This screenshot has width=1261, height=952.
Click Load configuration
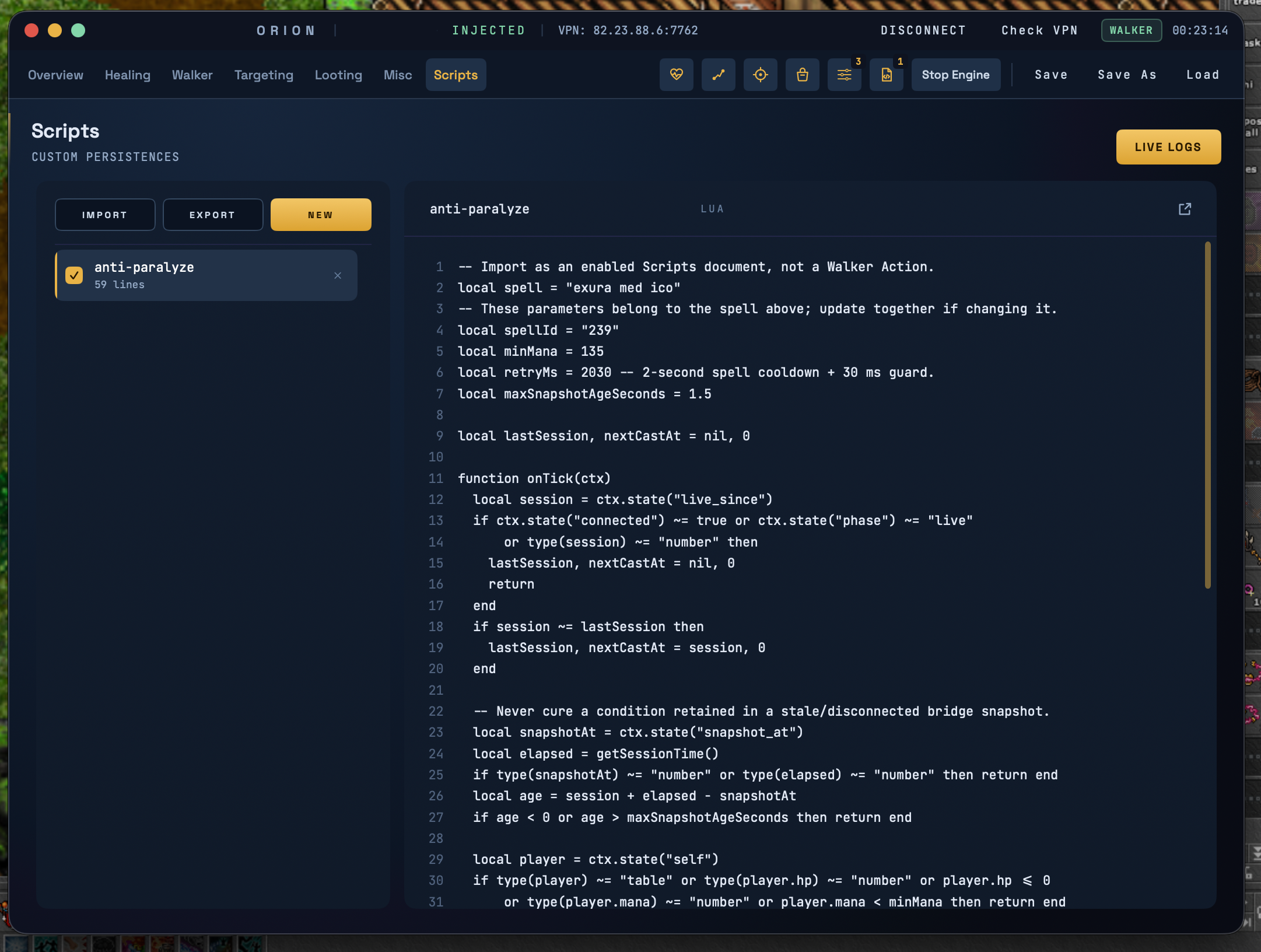1203,75
